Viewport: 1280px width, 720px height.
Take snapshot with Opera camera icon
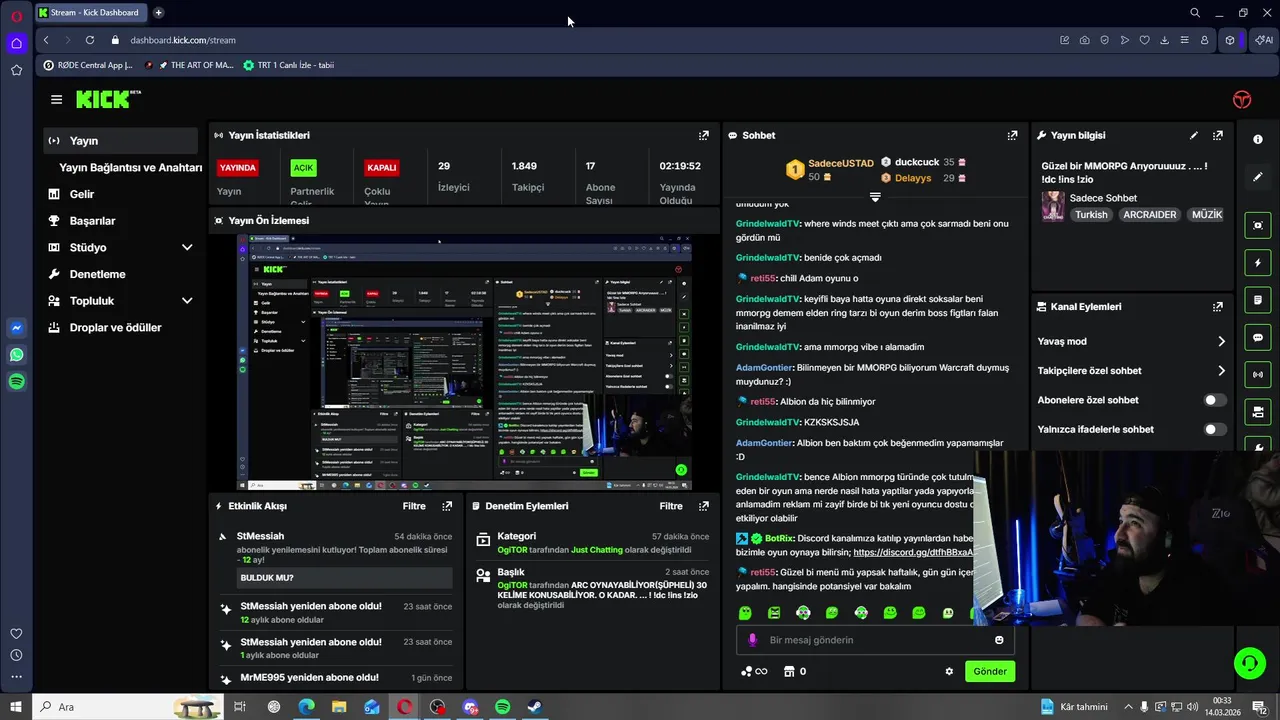(1085, 40)
